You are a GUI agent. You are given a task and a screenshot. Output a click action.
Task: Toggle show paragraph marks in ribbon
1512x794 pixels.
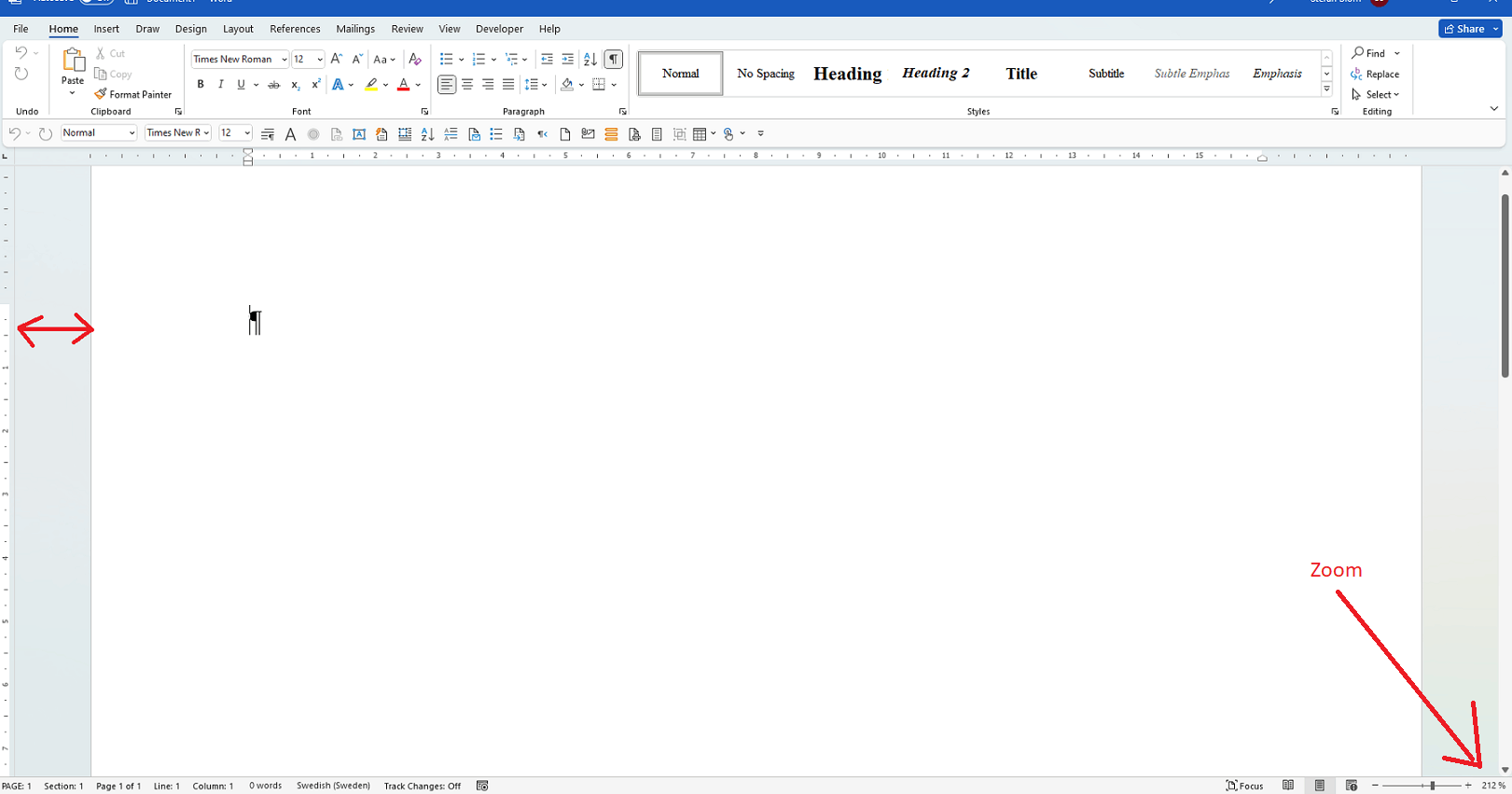613,59
